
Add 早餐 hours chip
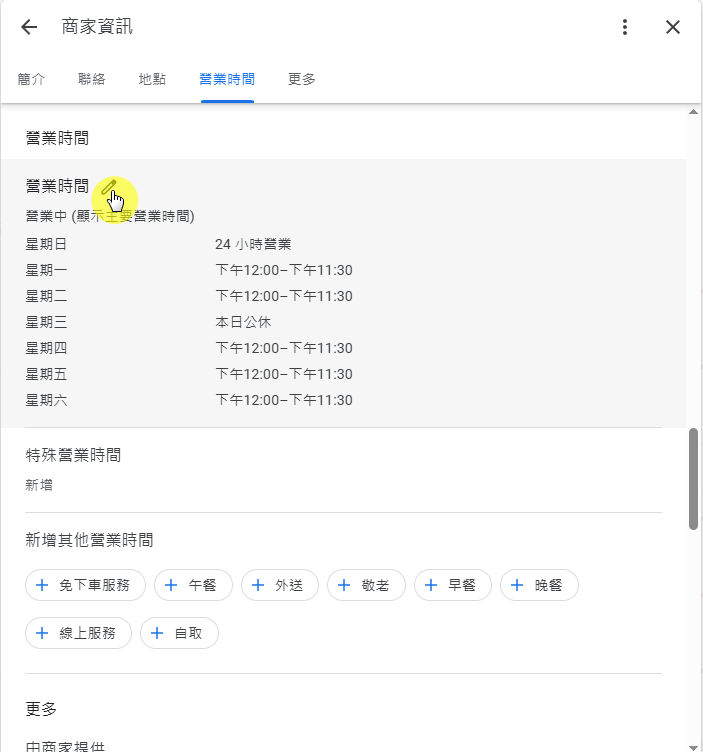click(453, 585)
